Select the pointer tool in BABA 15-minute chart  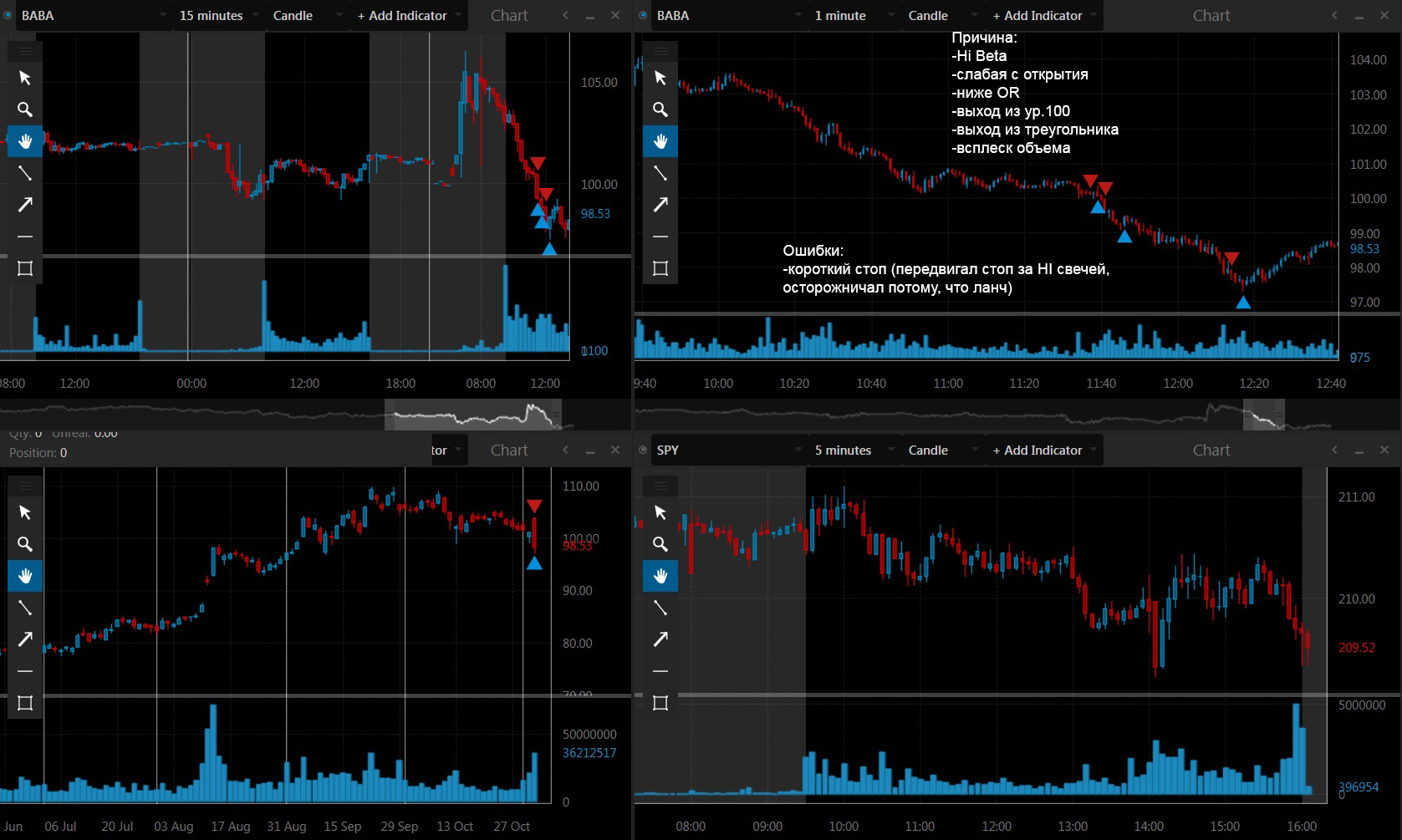click(x=25, y=78)
